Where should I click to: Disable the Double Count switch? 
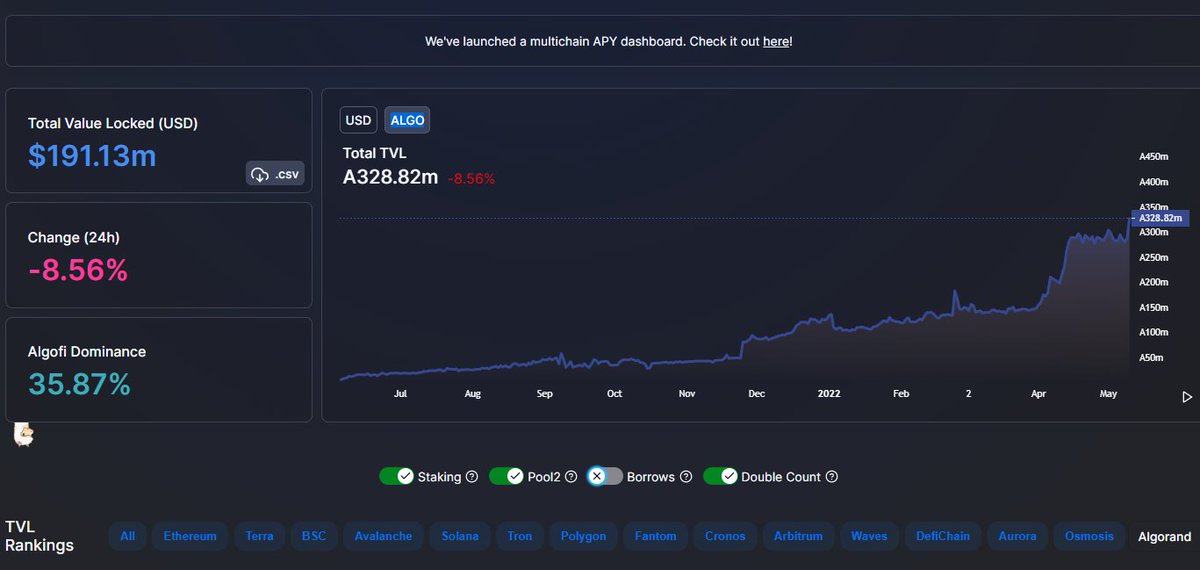[x=720, y=476]
